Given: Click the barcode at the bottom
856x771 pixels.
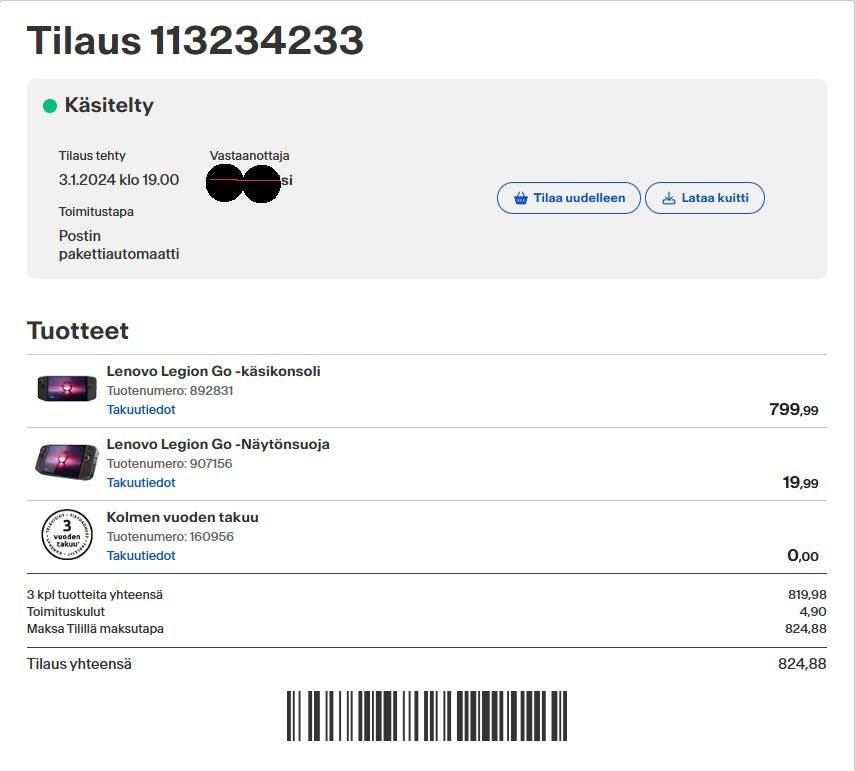Looking at the screenshot, I should pyautogui.click(x=427, y=716).
